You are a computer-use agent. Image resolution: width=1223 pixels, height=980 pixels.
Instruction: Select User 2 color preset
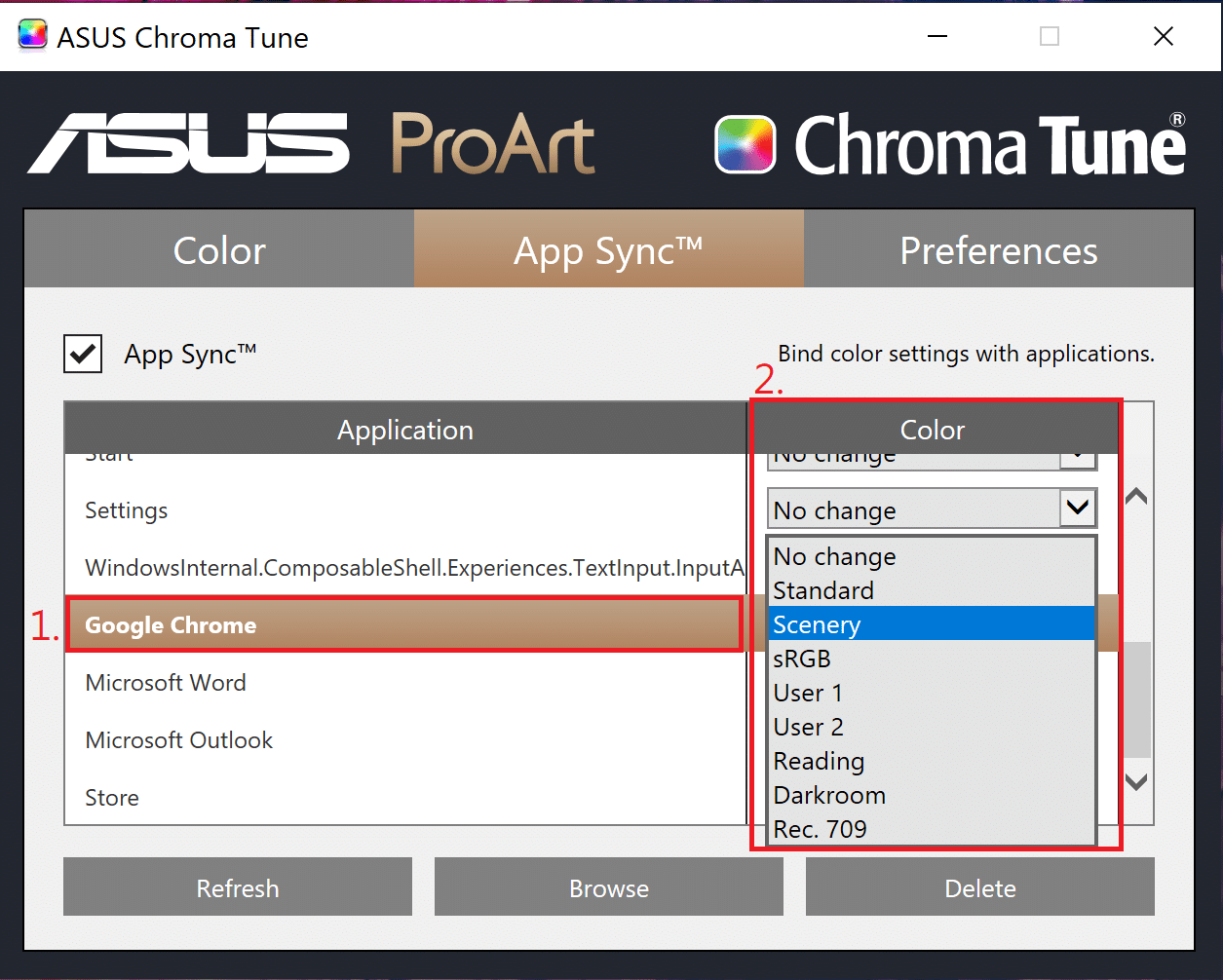932,727
